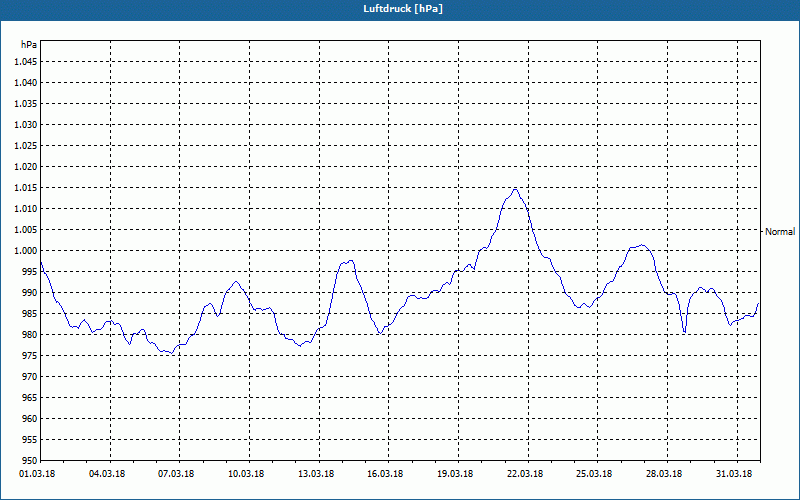
Task: Click the 'hPa' unit label on the axis
Action: [x=29, y=45]
